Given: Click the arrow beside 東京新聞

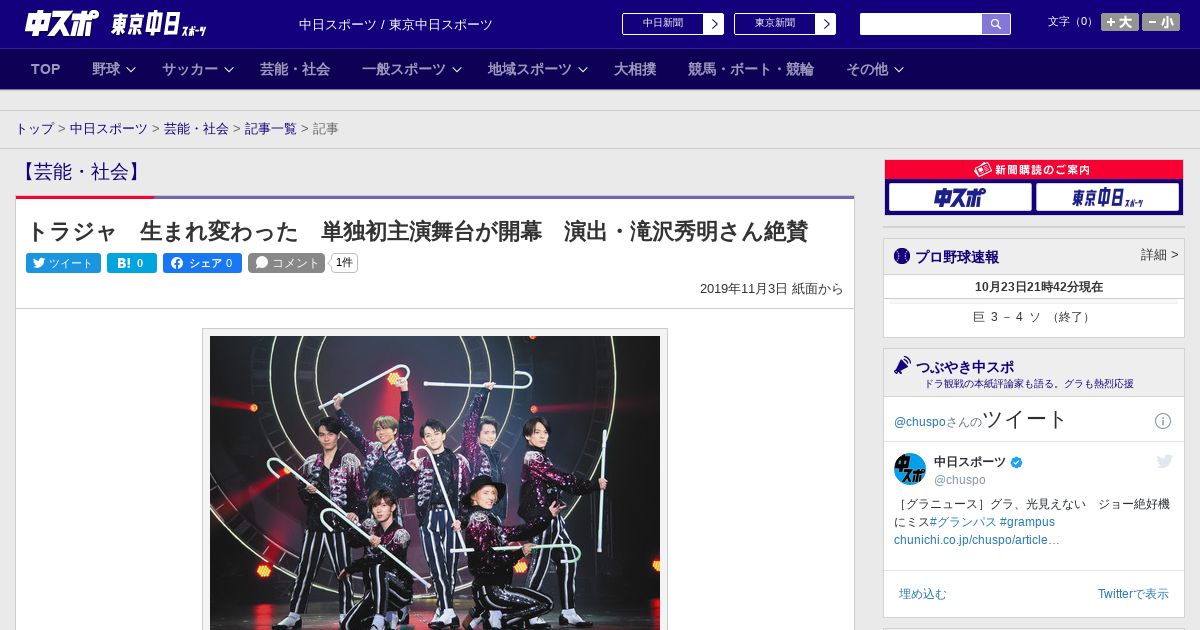Looking at the screenshot, I should click(x=825, y=24).
